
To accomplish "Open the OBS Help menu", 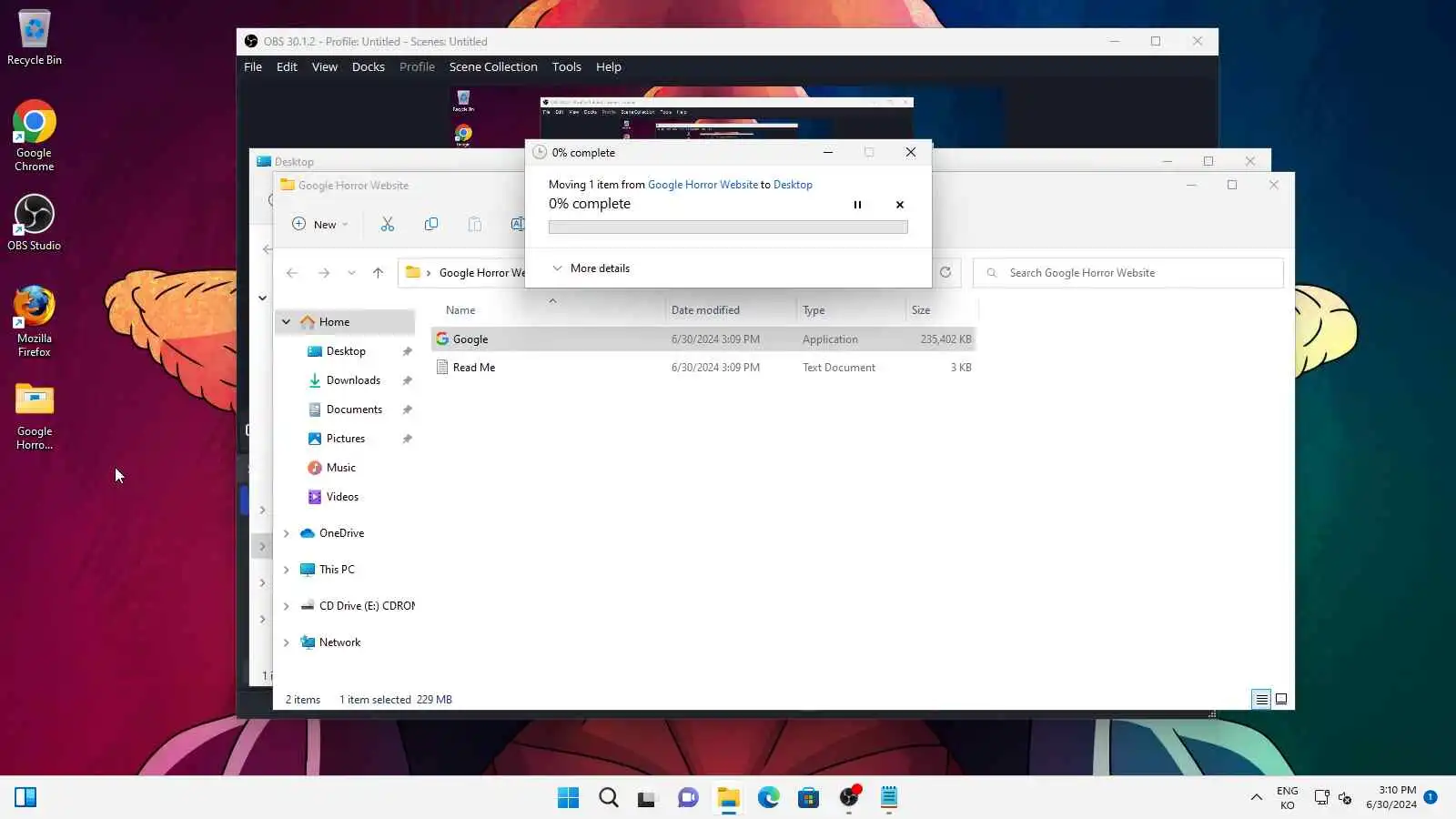I will (609, 66).
